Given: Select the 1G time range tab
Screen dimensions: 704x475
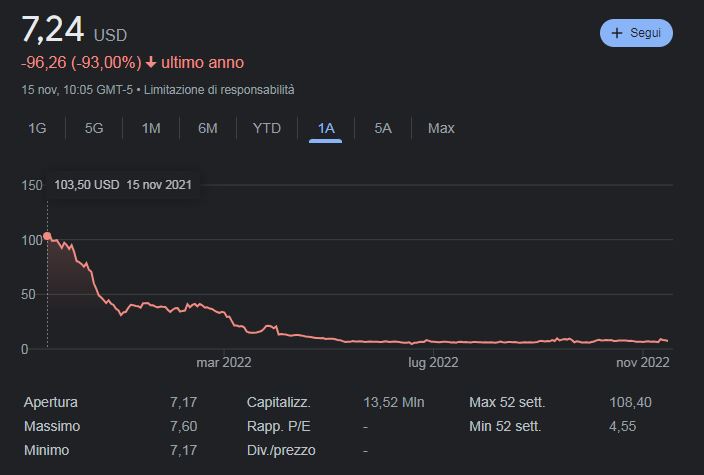Looking at the screenshot, I should (37, 128).
